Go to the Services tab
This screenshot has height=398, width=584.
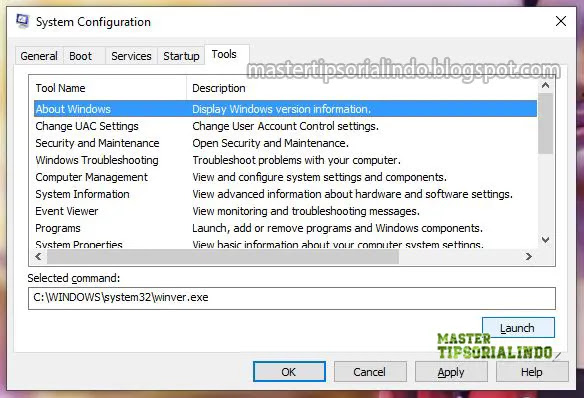coord(131,56)
